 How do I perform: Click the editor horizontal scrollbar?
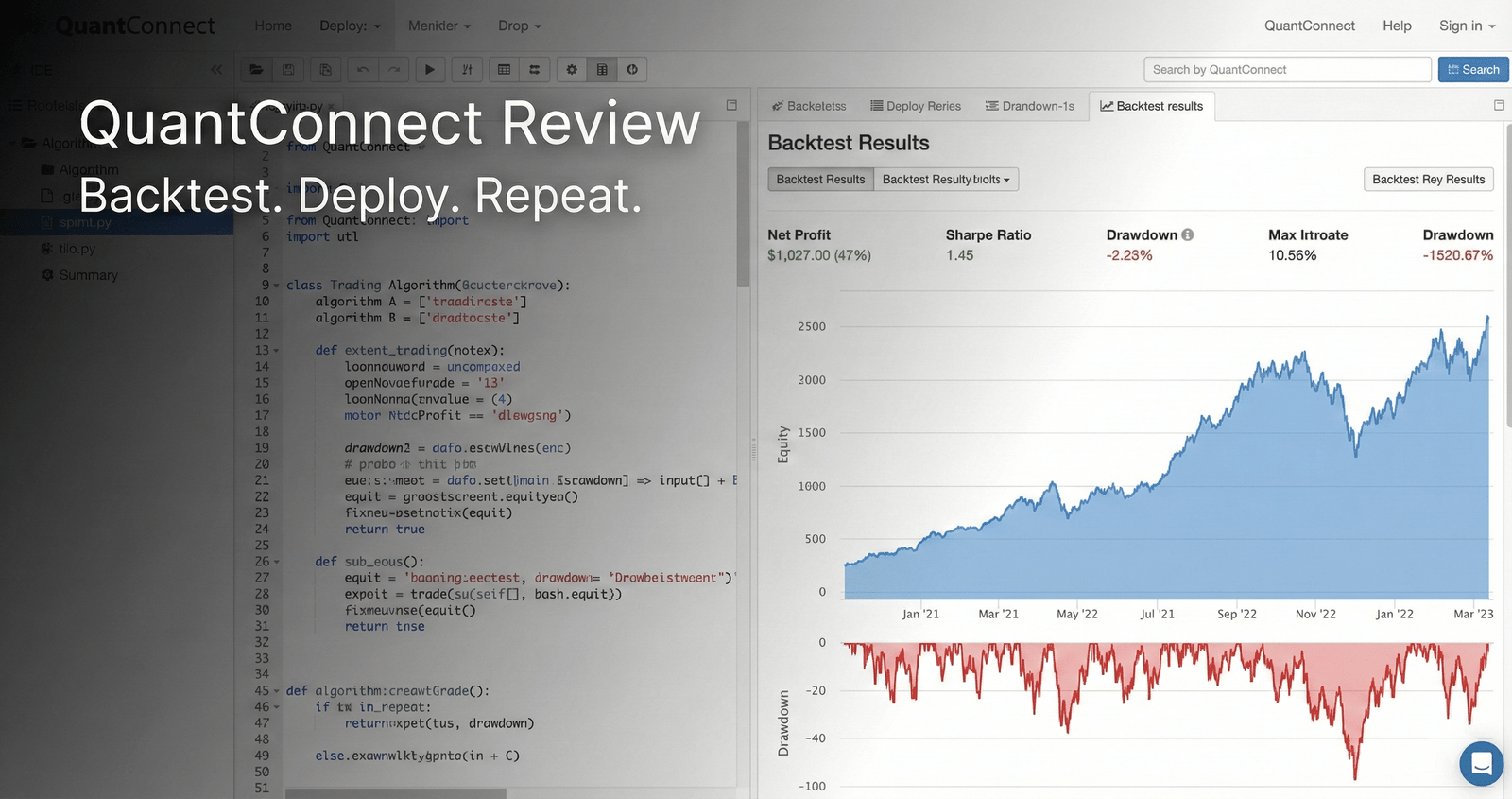(x=395, y=794)
